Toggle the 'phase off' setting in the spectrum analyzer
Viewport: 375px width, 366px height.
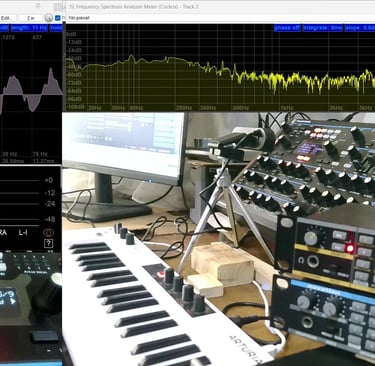point(287,28)
